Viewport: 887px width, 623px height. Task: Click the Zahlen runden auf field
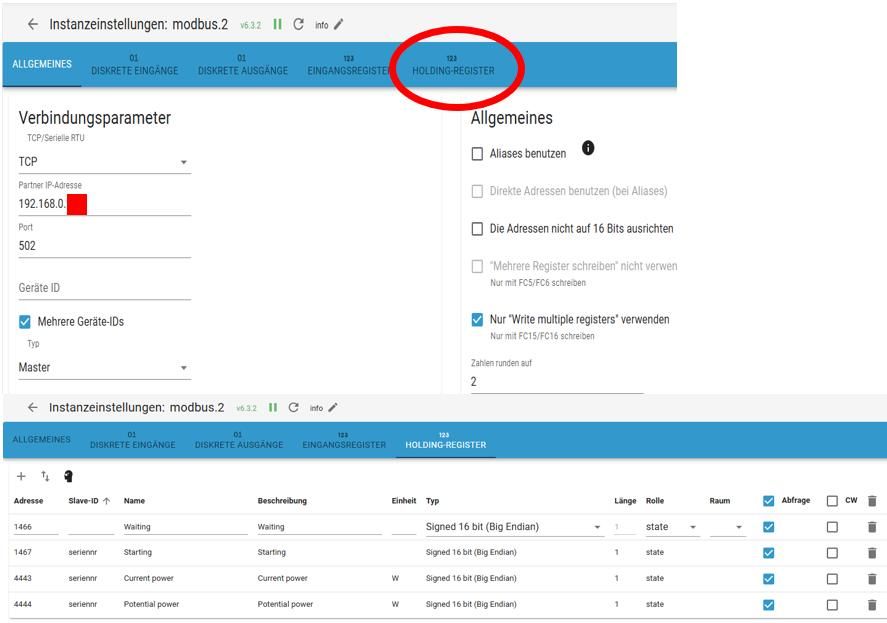557,382
